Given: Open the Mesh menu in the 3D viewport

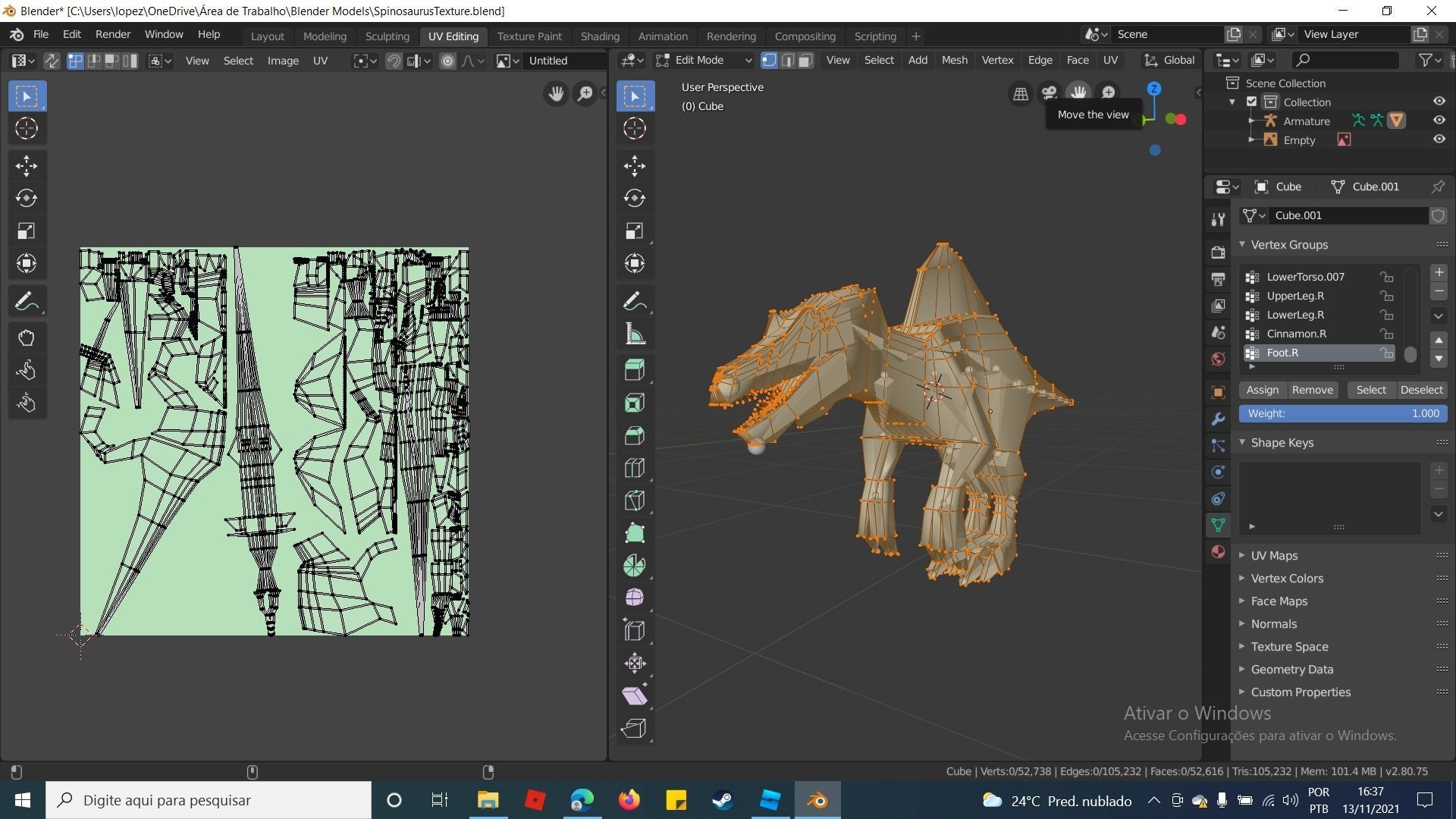Looking at the screenshot, I should coord(954,60).
